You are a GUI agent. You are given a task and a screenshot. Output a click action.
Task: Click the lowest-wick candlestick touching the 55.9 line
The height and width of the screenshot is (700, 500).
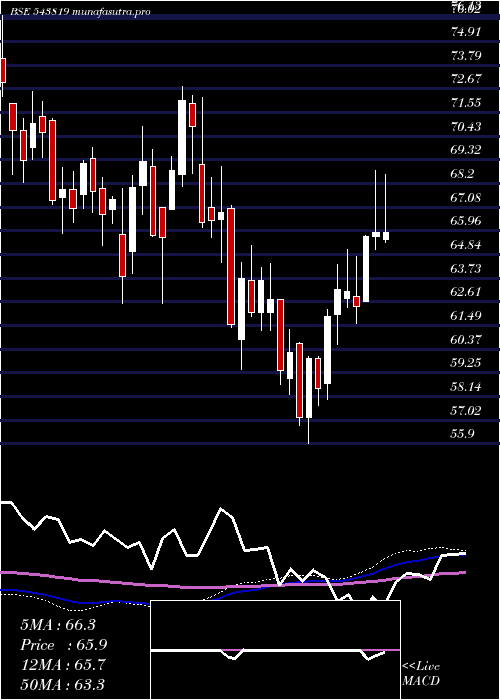click(x=308, y=388)
